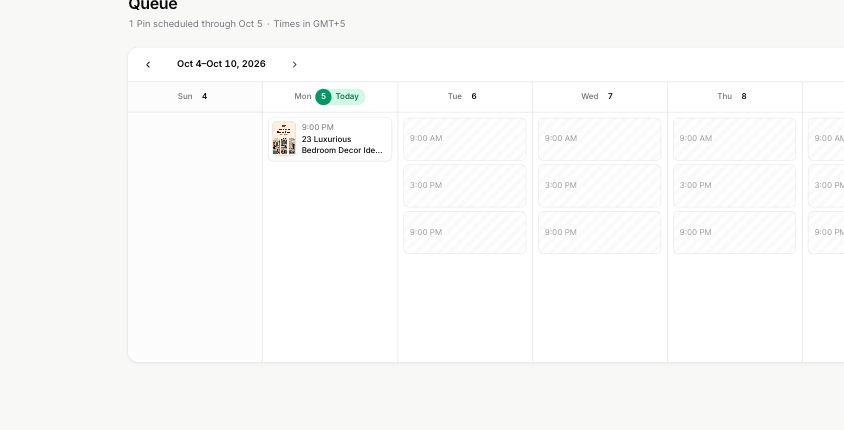The width and height of the screenshot is (844, 430).
Task: Select the 3:00 PM slot on Tuesday 6
Action: click(x=465, y=186)
